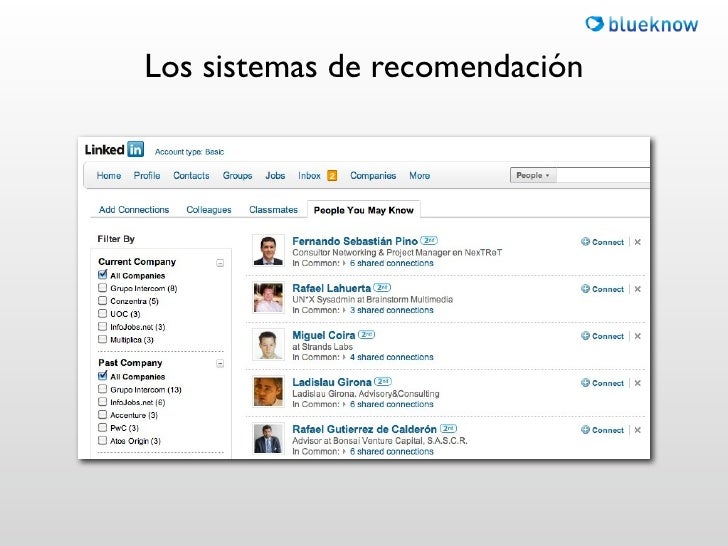The width and height of the screenshot is (728, 546).
Task: Uncheck All Companies under Current Company
Action: coord(103,274)
